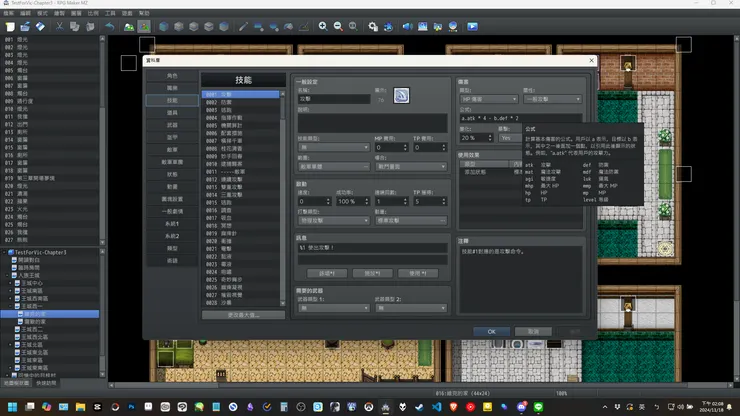740x416 pixels.
Task: Open the 一般攻擊 element dropdown
Action: 552,99
